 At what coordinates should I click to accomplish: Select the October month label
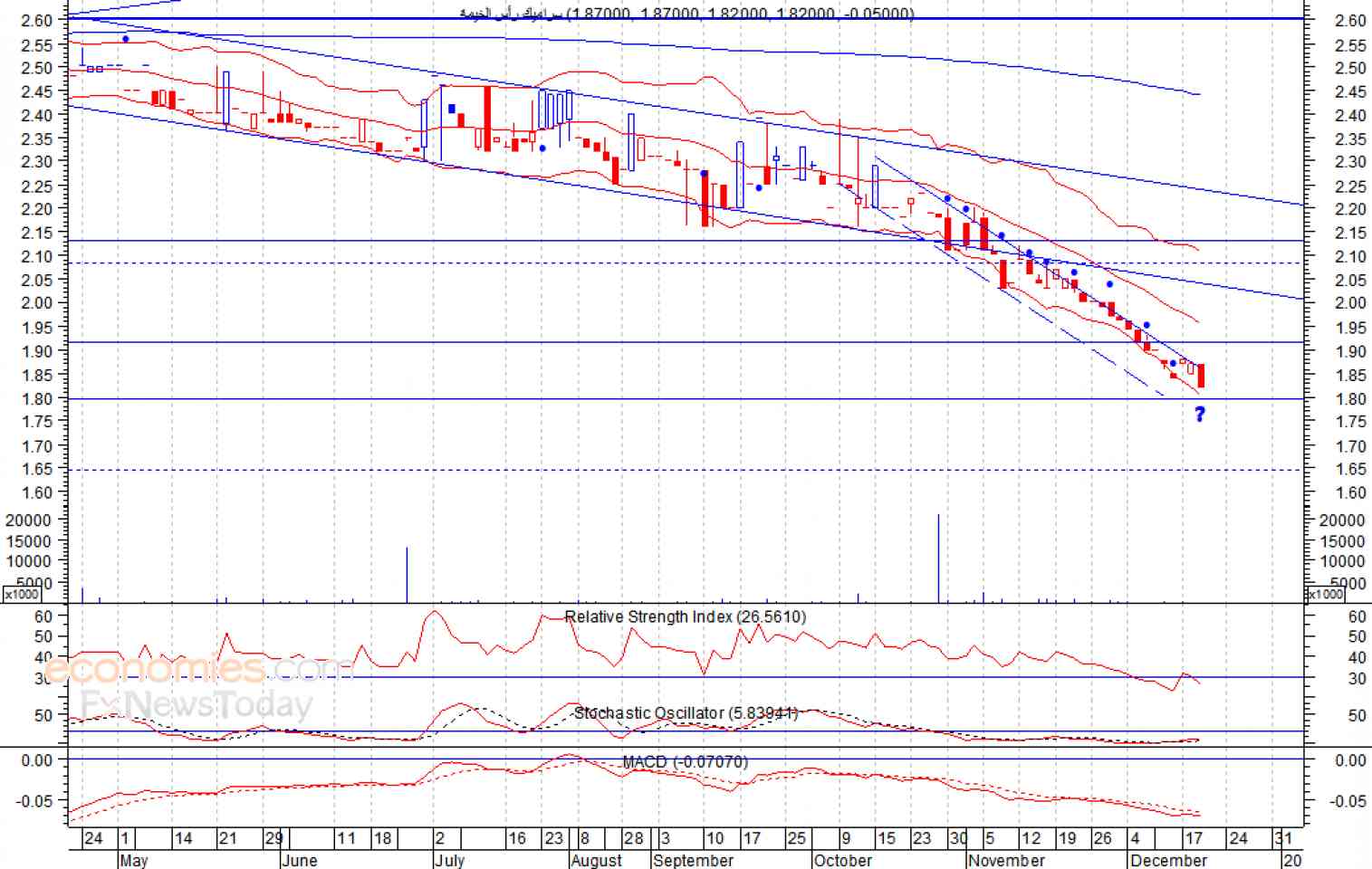(842, 860)
